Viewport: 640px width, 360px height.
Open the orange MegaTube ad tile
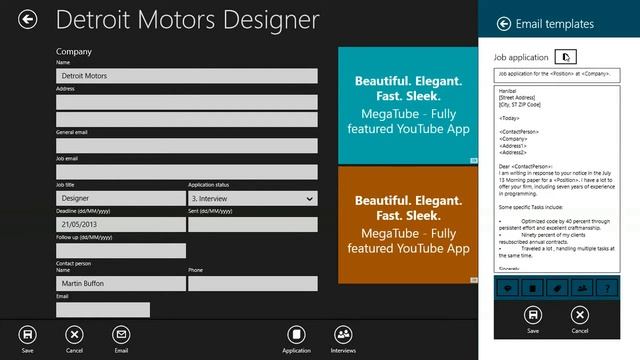pos(408,225)
